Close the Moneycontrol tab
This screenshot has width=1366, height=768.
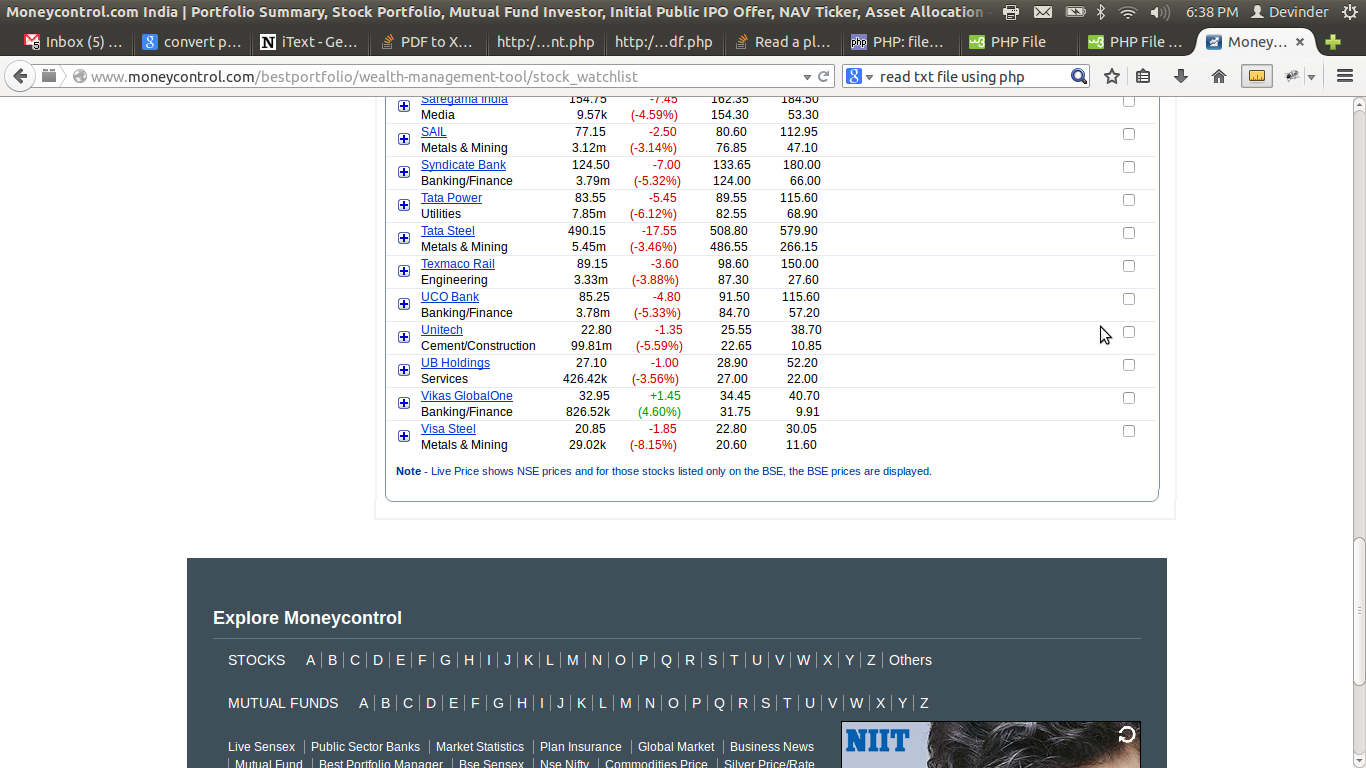[x=1300, y=42]
